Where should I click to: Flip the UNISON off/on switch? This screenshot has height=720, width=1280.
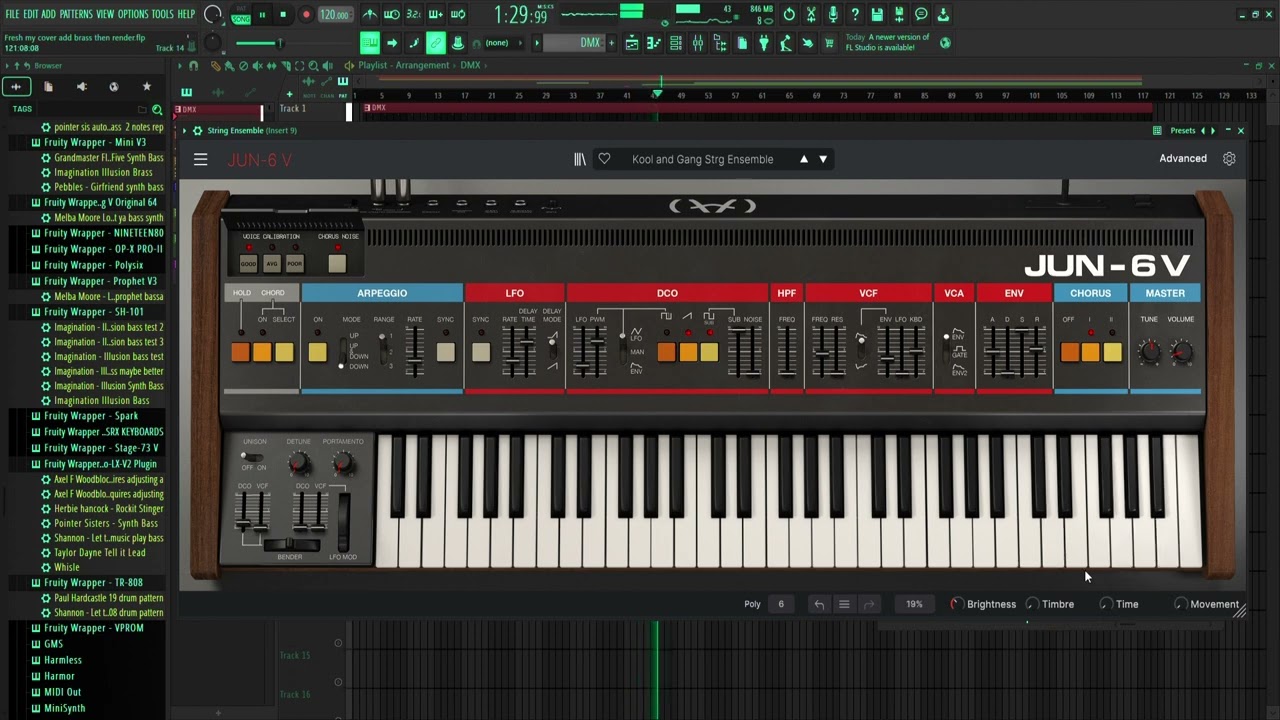[x=252, y=457]
